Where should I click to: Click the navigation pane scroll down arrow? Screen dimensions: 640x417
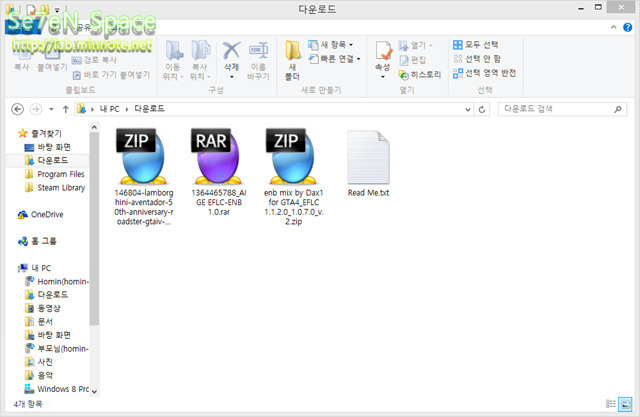(x=94, y=392)
